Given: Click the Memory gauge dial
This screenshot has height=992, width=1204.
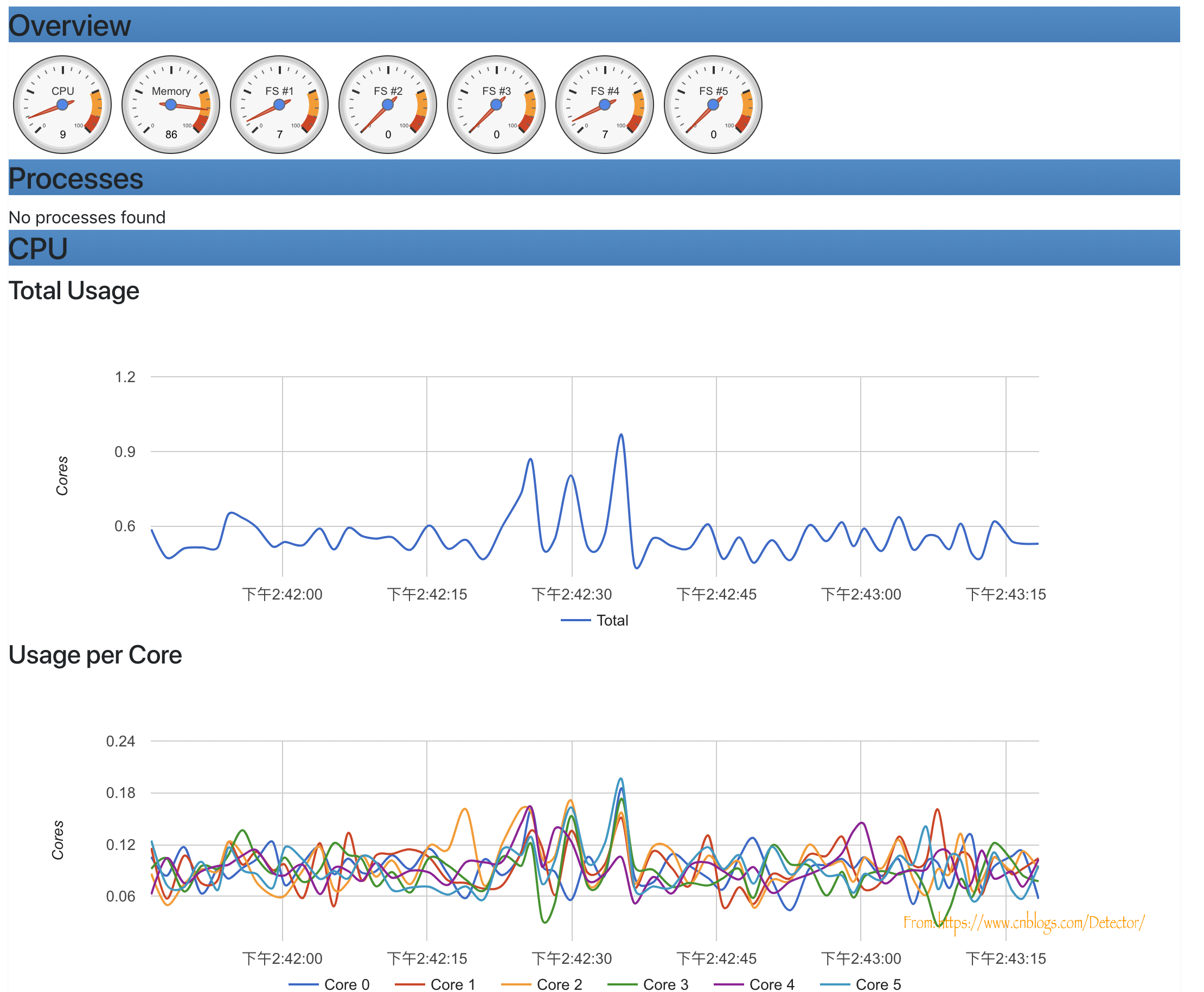Looking at the screenshot, I should point(171,105).
